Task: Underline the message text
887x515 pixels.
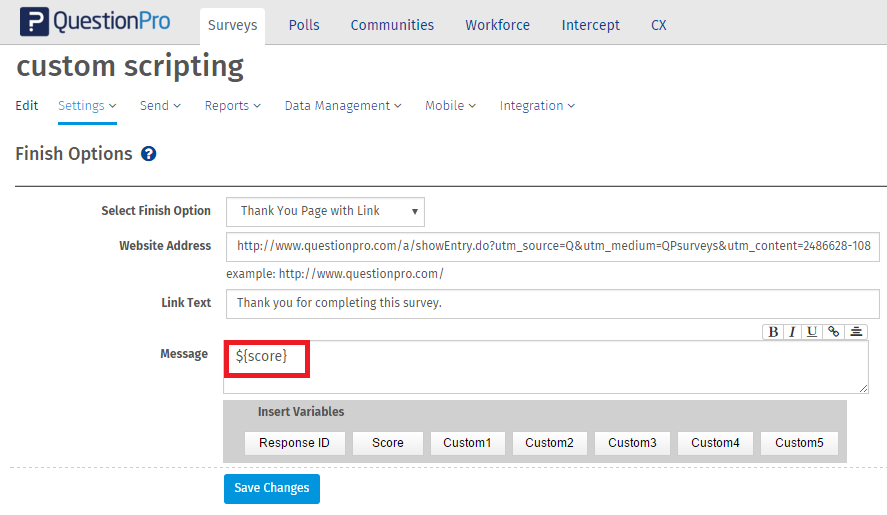Action: (x=812, y=332)
